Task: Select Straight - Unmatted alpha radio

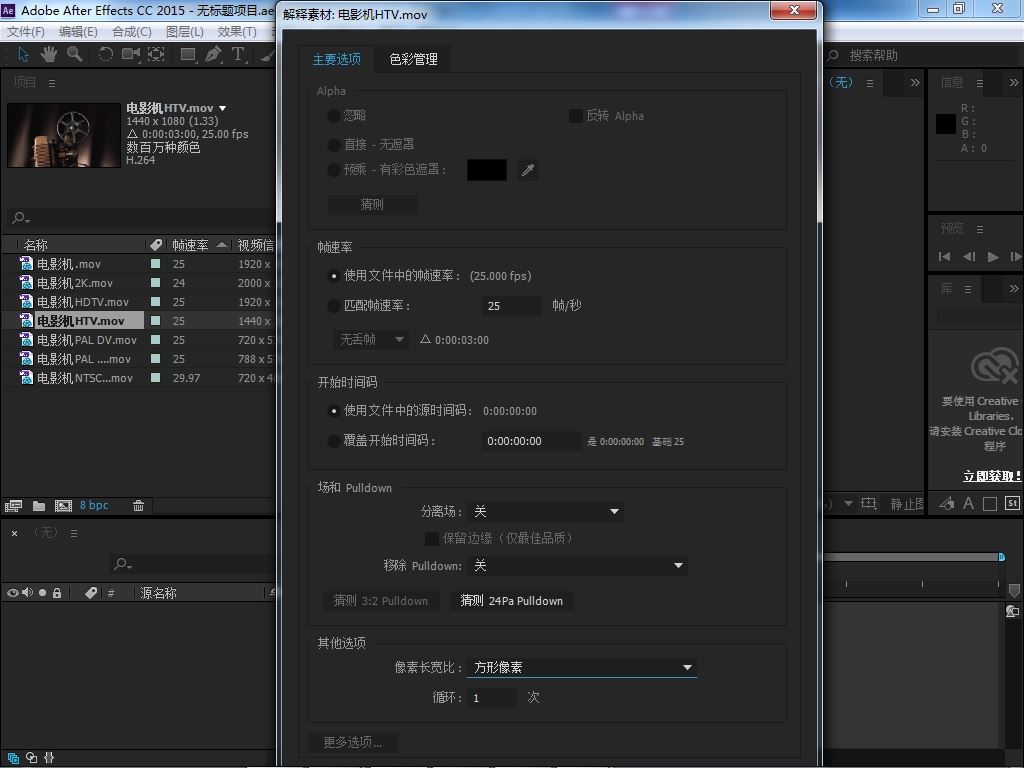Action: point(334,145)
